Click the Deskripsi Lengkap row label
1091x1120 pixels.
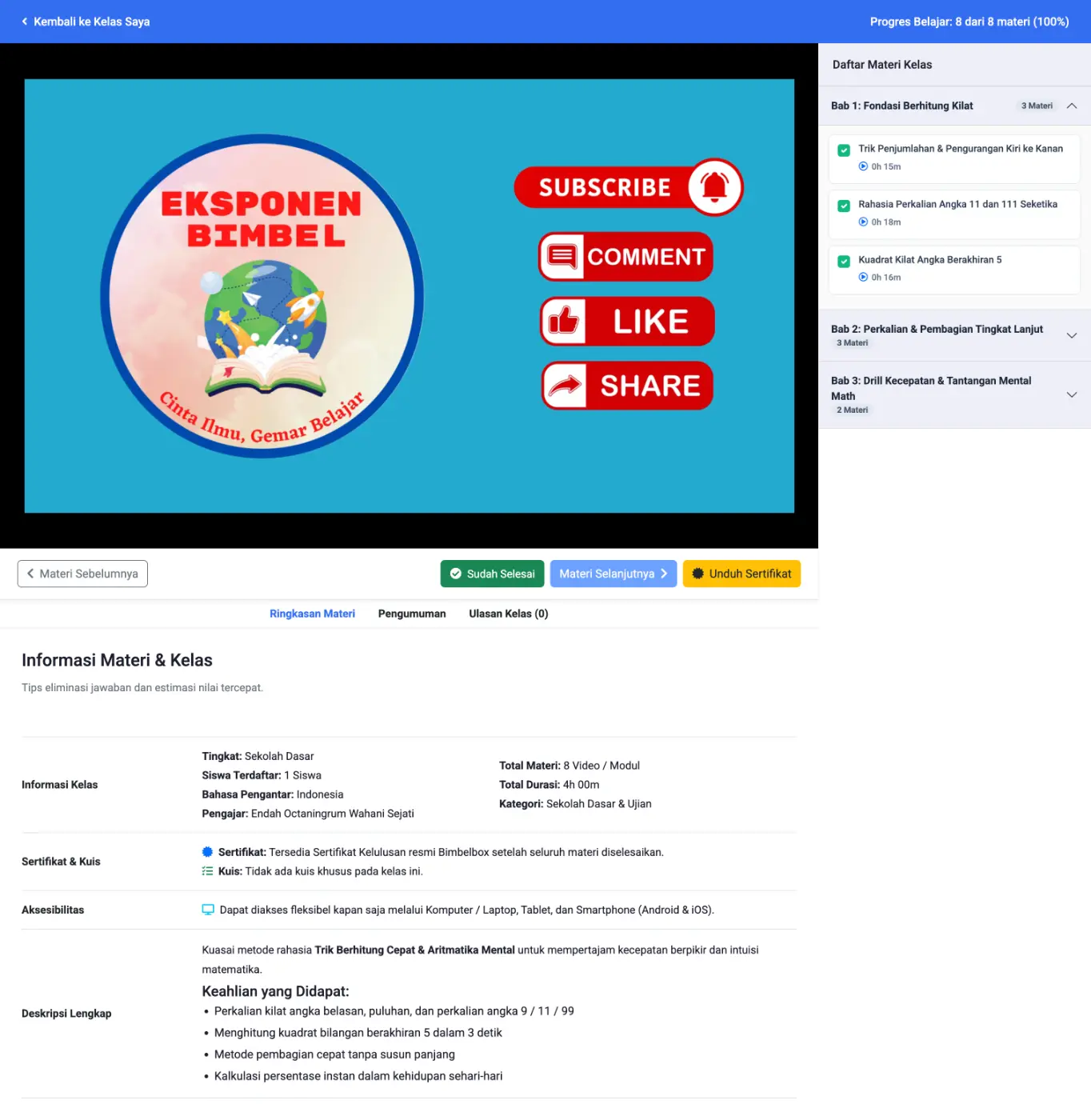(66, 1014)
